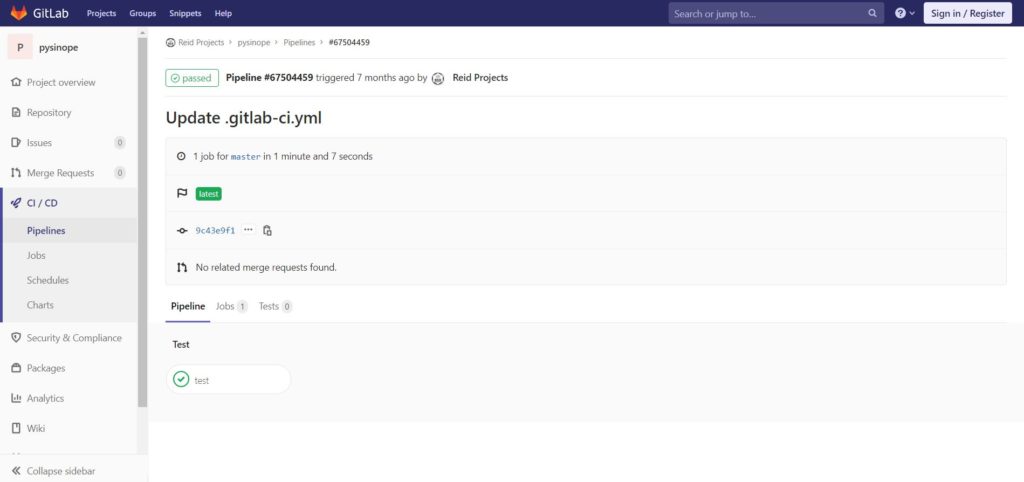The height and width of the screenshot is (482, 1024).
Task: Click the Test stage heading
Action: [x=181, y=344]
